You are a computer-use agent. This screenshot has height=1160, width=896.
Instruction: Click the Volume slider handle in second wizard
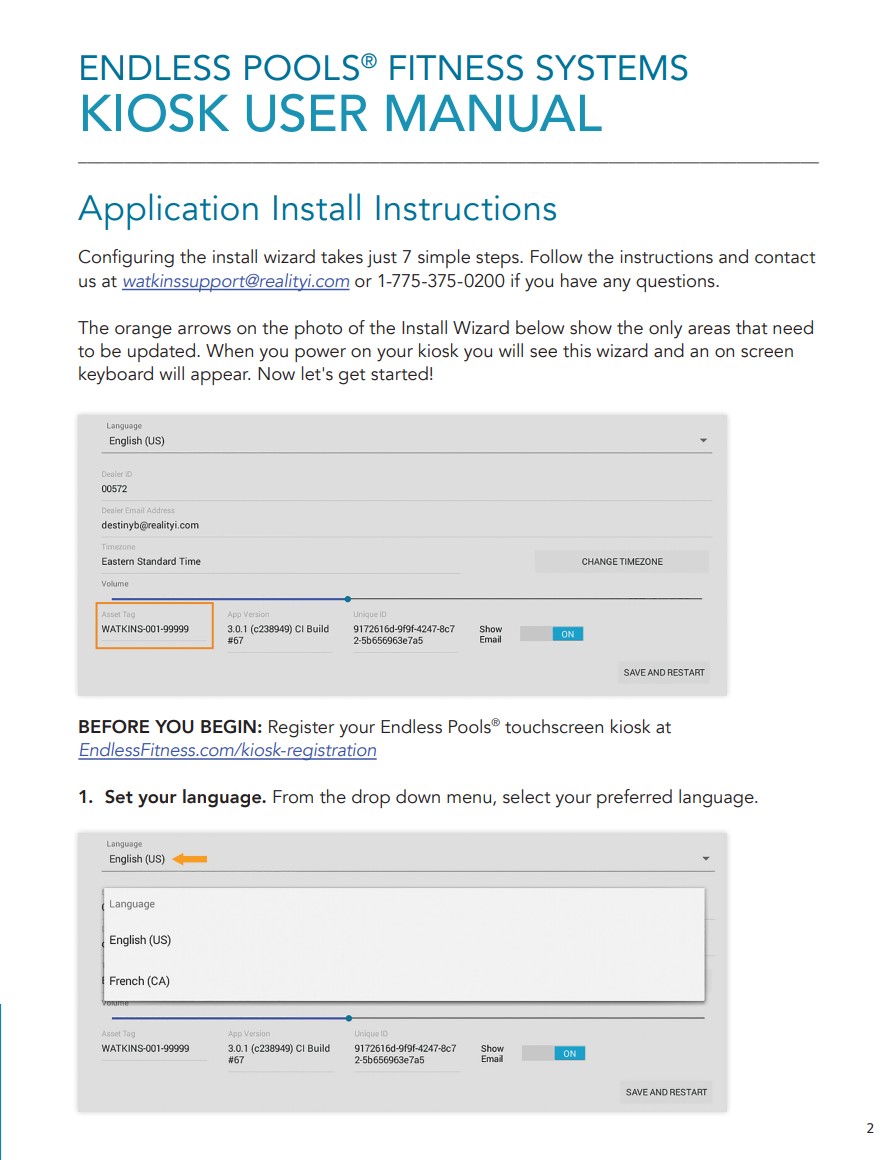coord(348,1018)
